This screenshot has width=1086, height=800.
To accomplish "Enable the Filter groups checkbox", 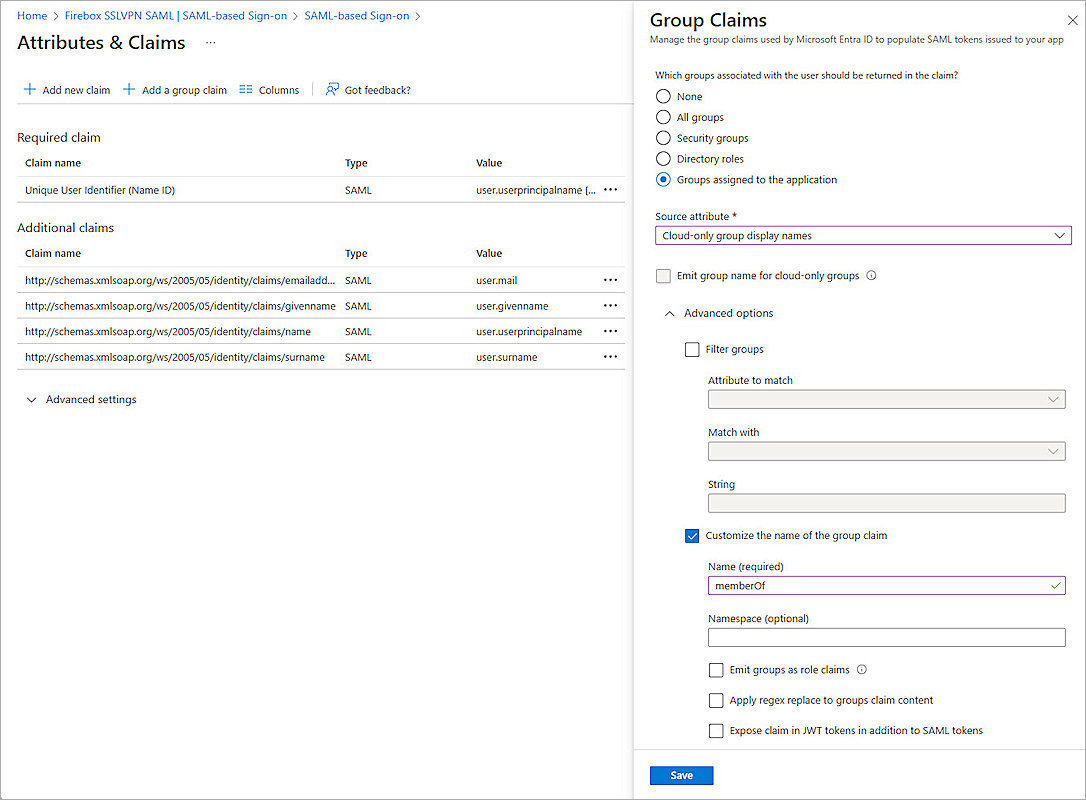I will tap(691, 349).
